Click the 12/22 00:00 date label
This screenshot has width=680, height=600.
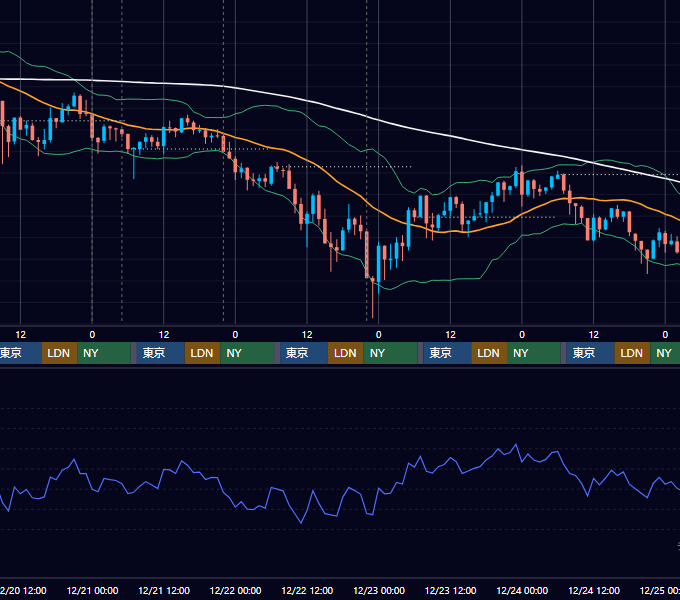click(x=235, y=590)
